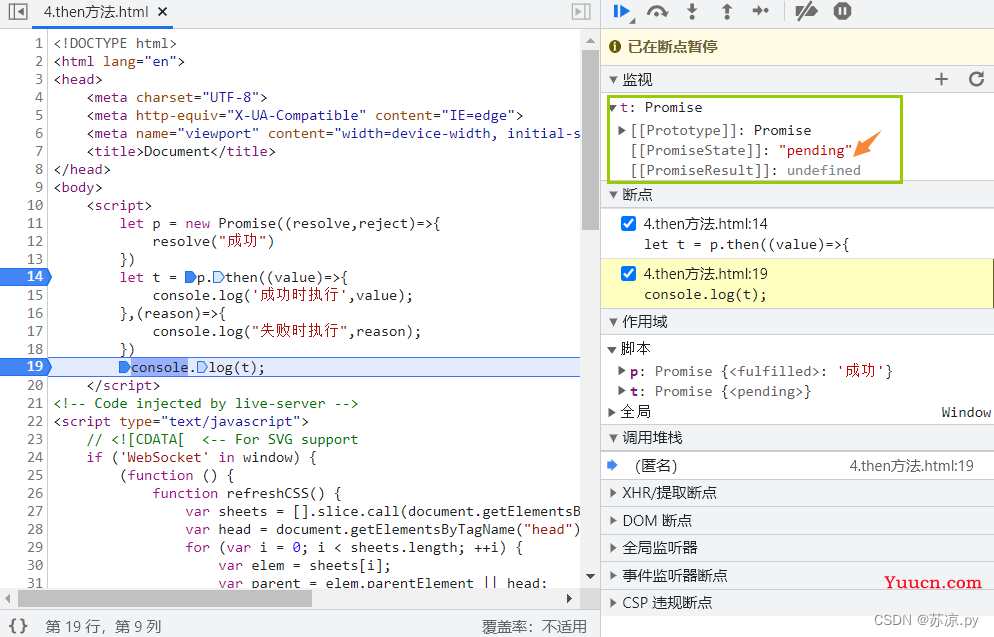The image size is (994, 637).
Task: Click the "pending" PromiseState value
Action: coord(815,150)
